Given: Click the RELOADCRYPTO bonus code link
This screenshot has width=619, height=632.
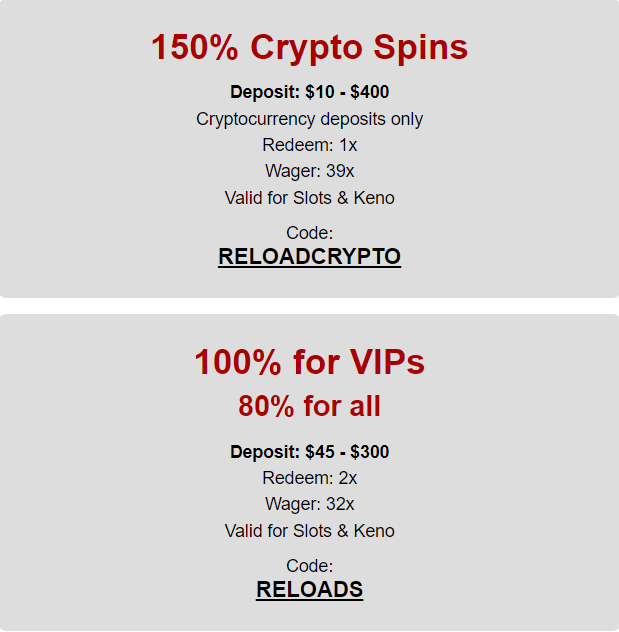Looking at the screenshot, I should (310, 256).
